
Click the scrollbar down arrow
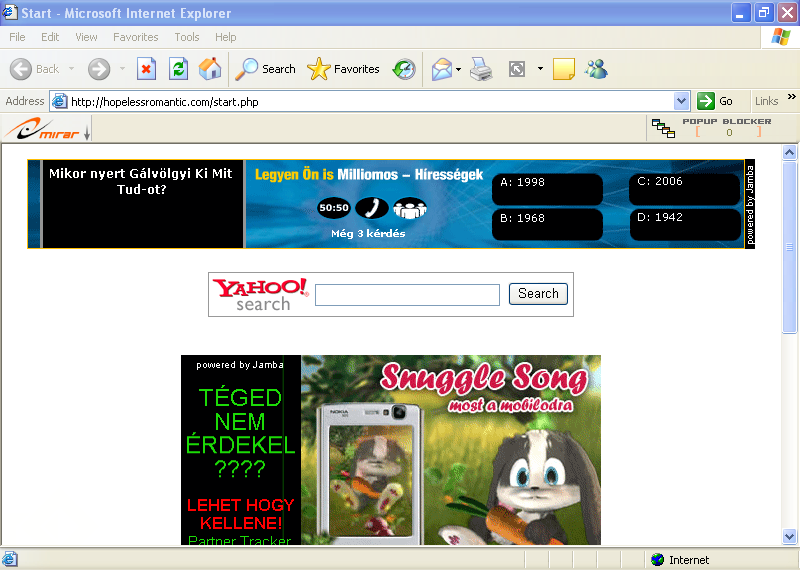pos(789,536)
